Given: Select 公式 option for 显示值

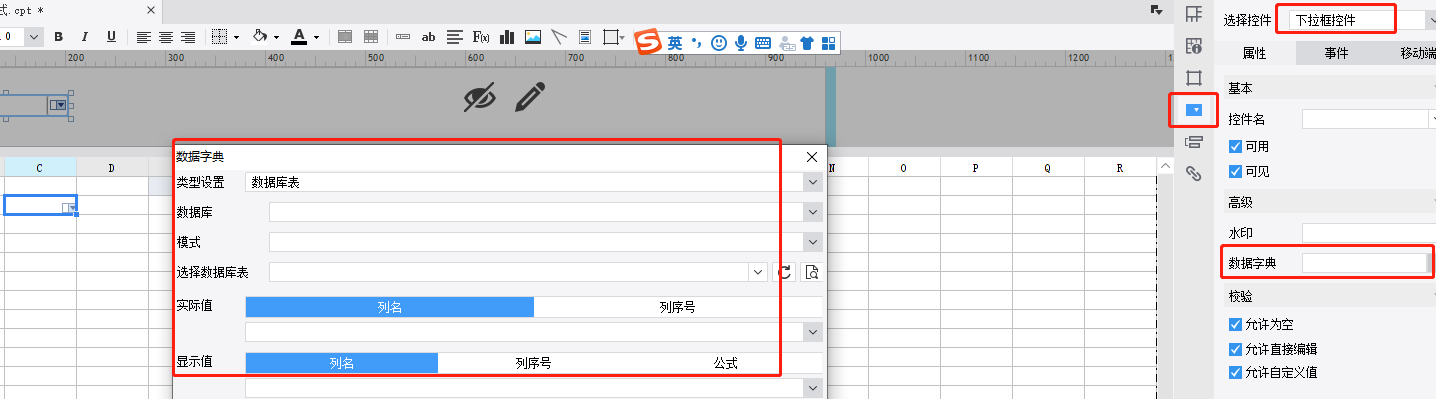Looking at the screenshot, I should click(725, 363).
